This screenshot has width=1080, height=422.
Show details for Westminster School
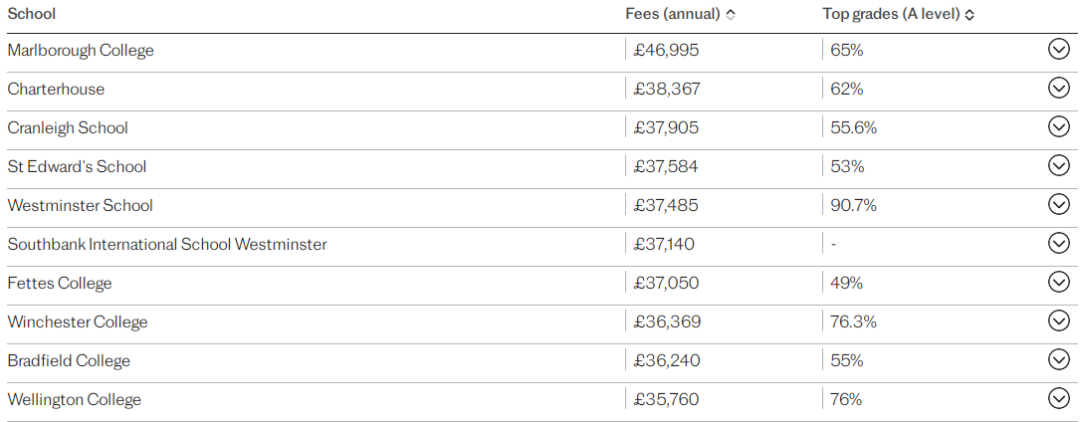pos(1058,204)
